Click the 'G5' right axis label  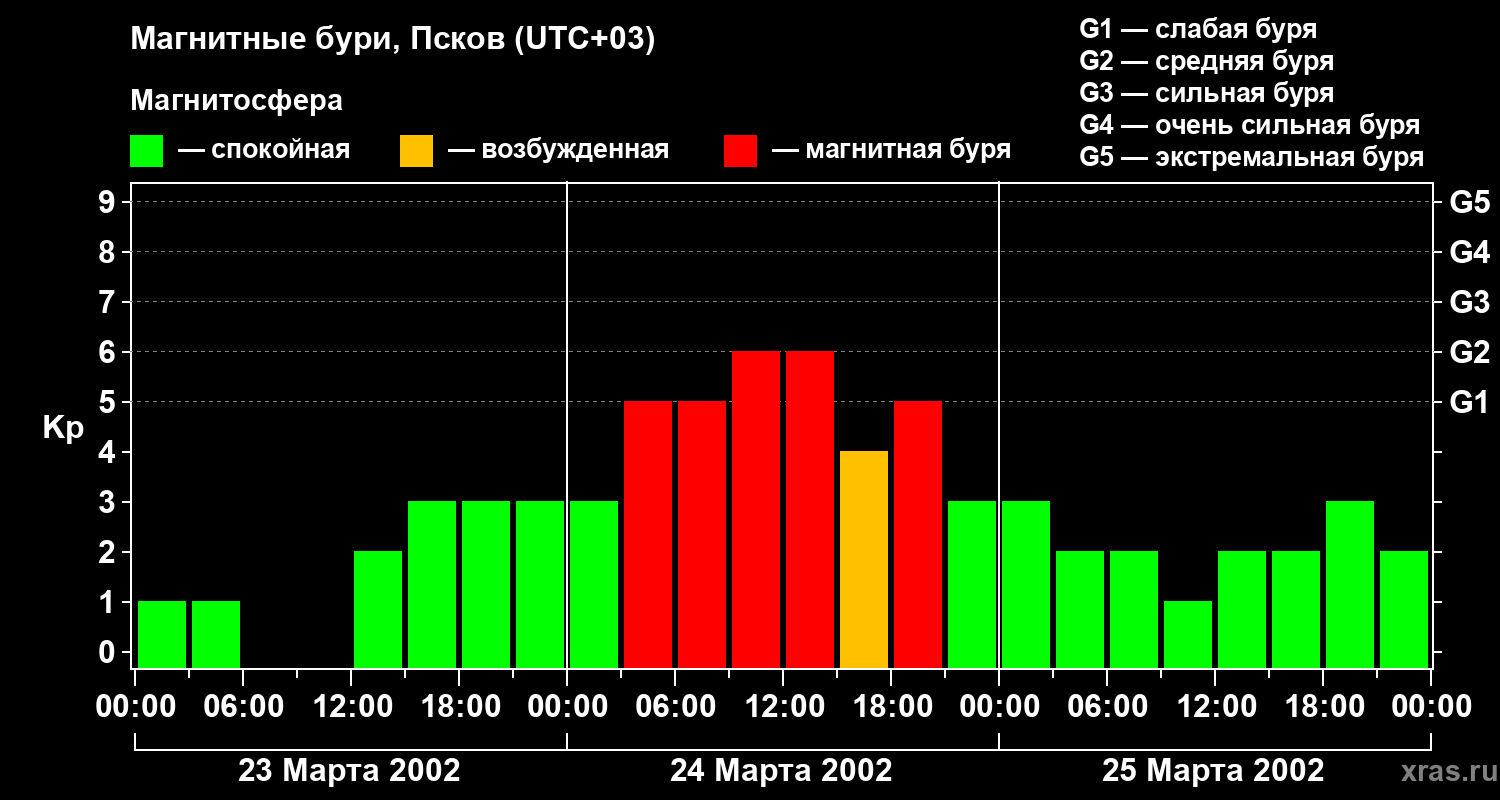pyautogui.click(x=1469, y=202)
